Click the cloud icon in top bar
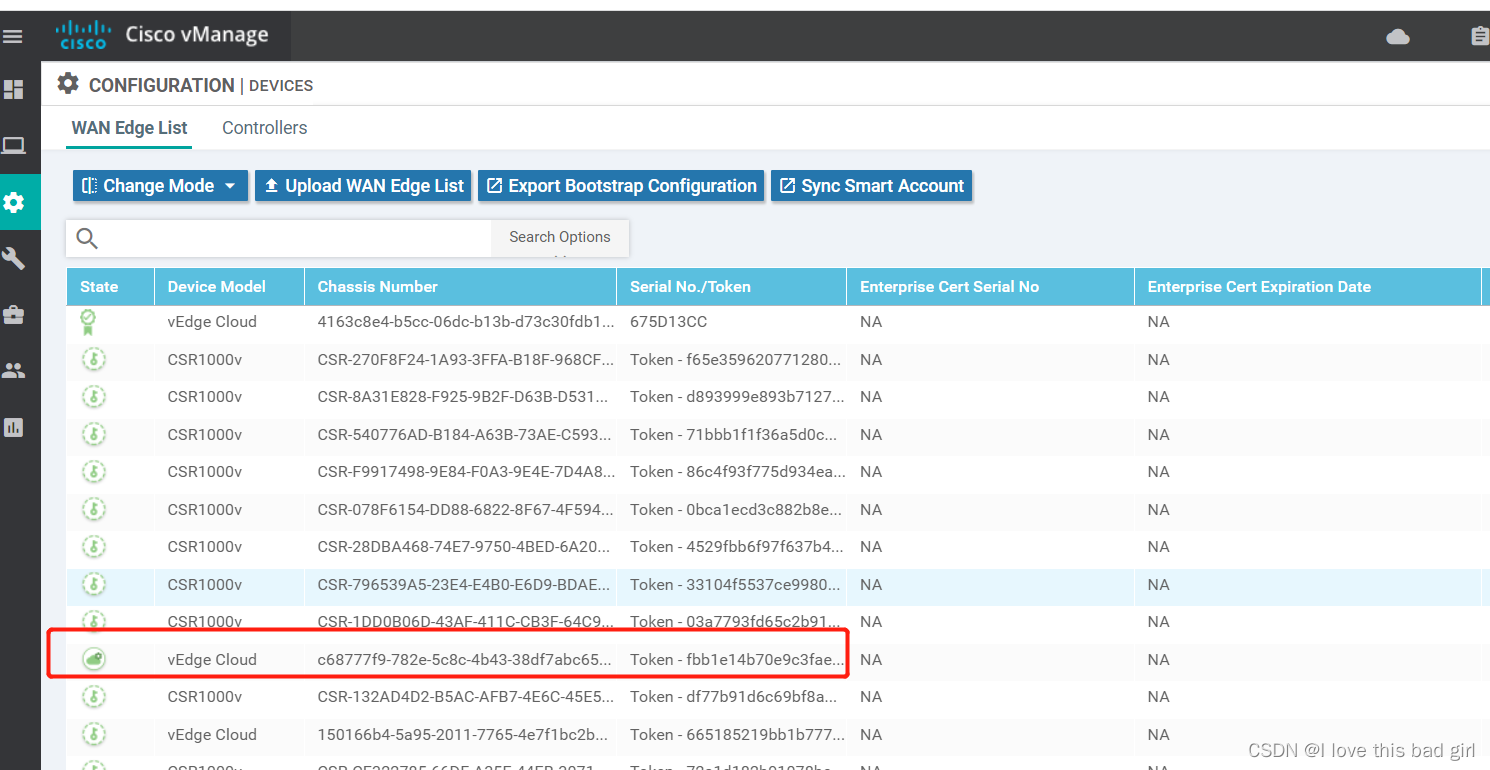This screenshot has height=770, width=1490. coord(1398,37)
